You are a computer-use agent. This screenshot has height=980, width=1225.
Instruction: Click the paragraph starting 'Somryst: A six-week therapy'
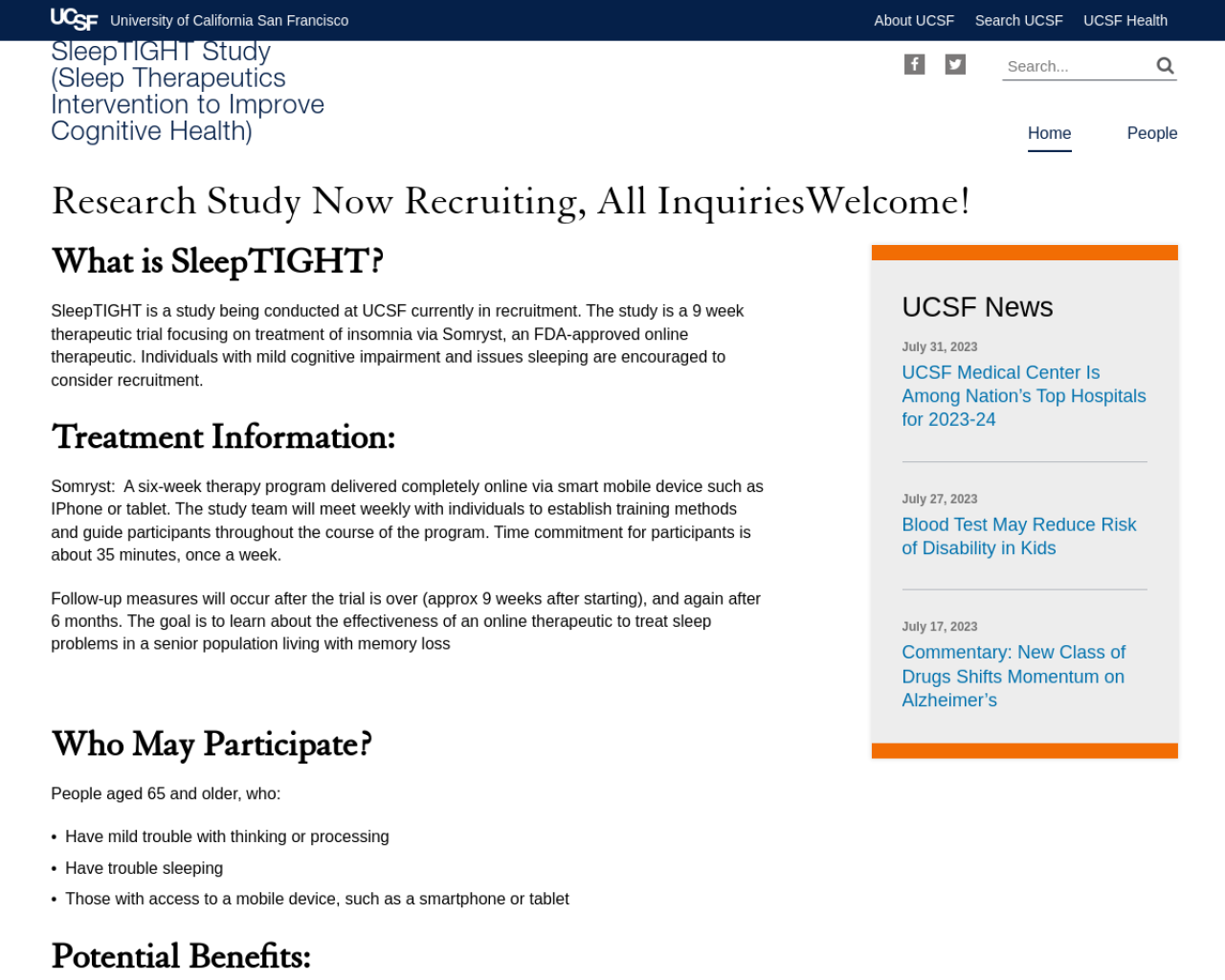click(x=408, y=521)
